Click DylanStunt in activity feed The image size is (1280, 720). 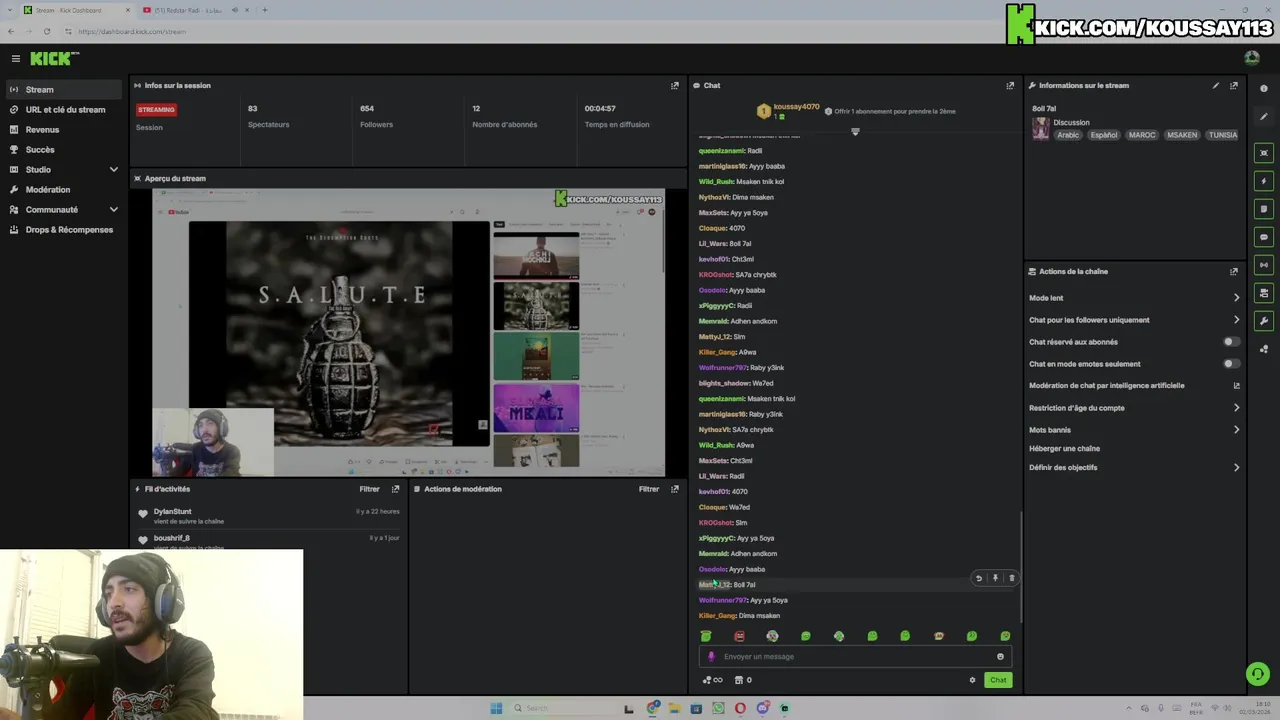coord(172,511)
